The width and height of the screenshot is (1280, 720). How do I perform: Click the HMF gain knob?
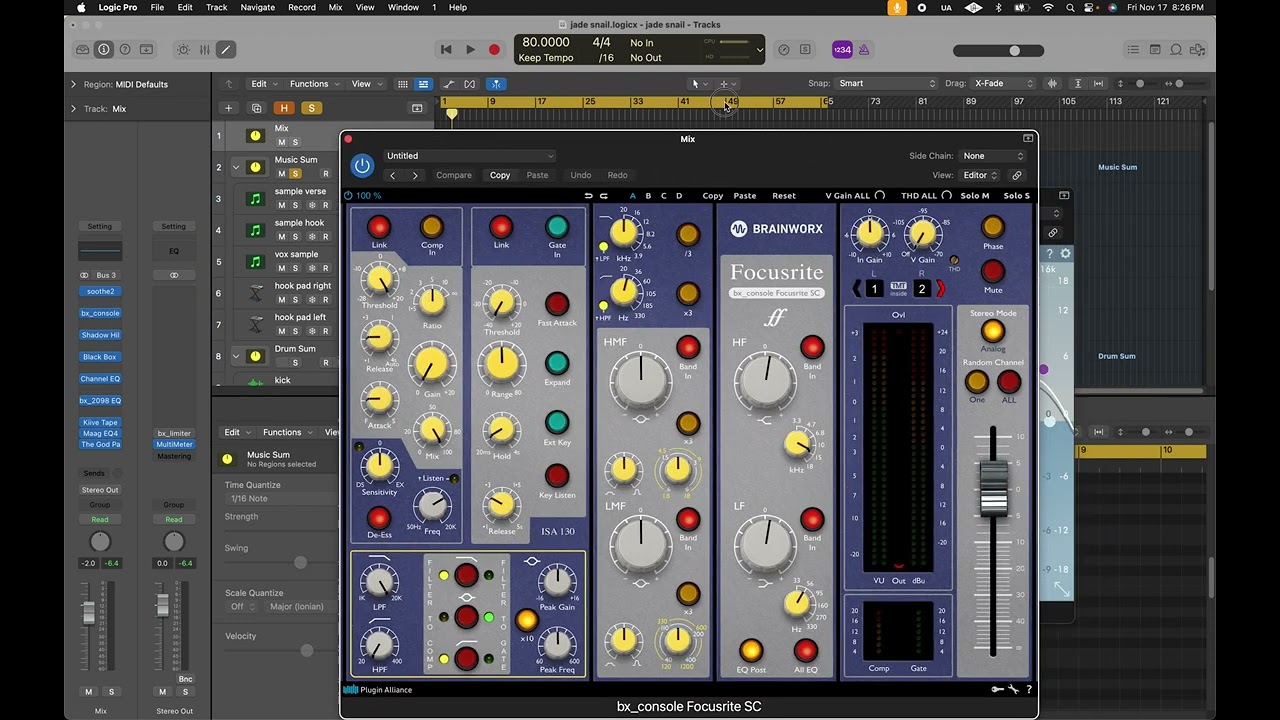(641, 379)
